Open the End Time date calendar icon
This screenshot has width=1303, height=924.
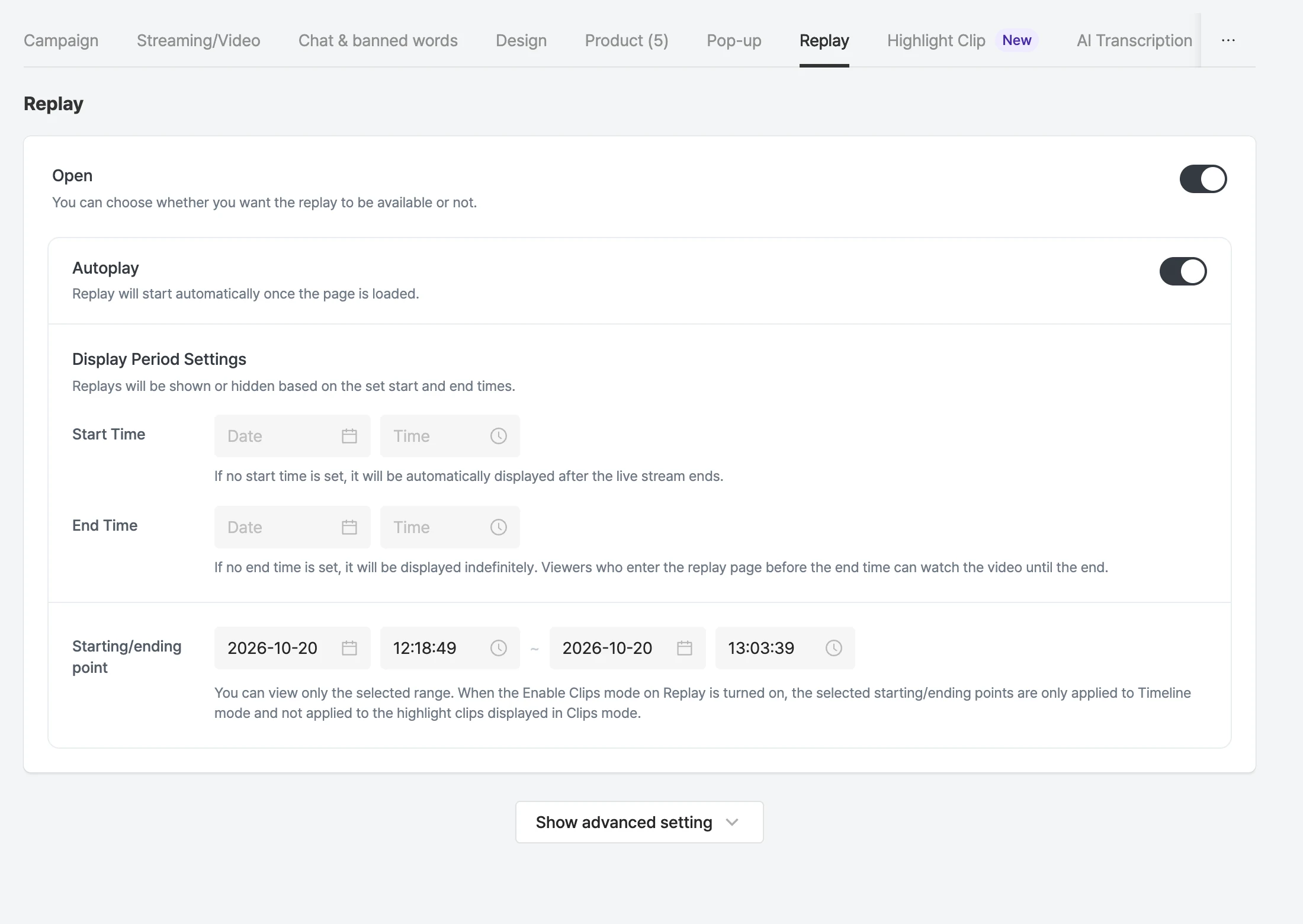point(349,527)
